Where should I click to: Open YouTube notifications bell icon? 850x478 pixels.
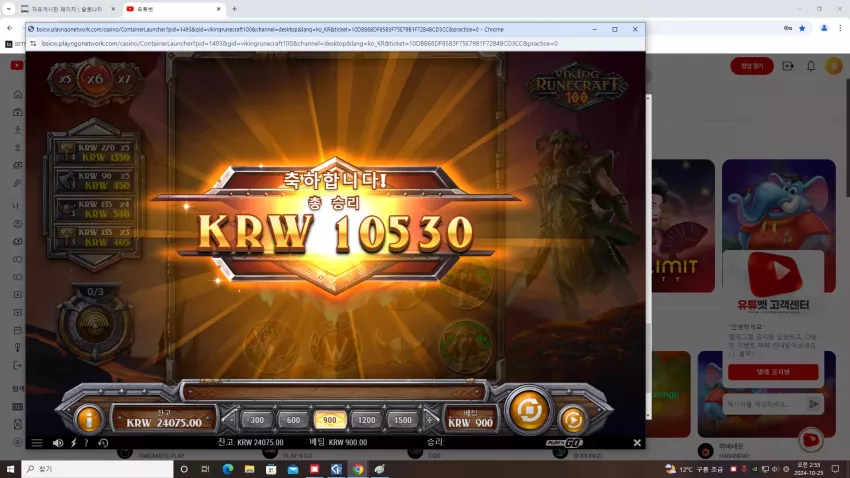(810, 66)
